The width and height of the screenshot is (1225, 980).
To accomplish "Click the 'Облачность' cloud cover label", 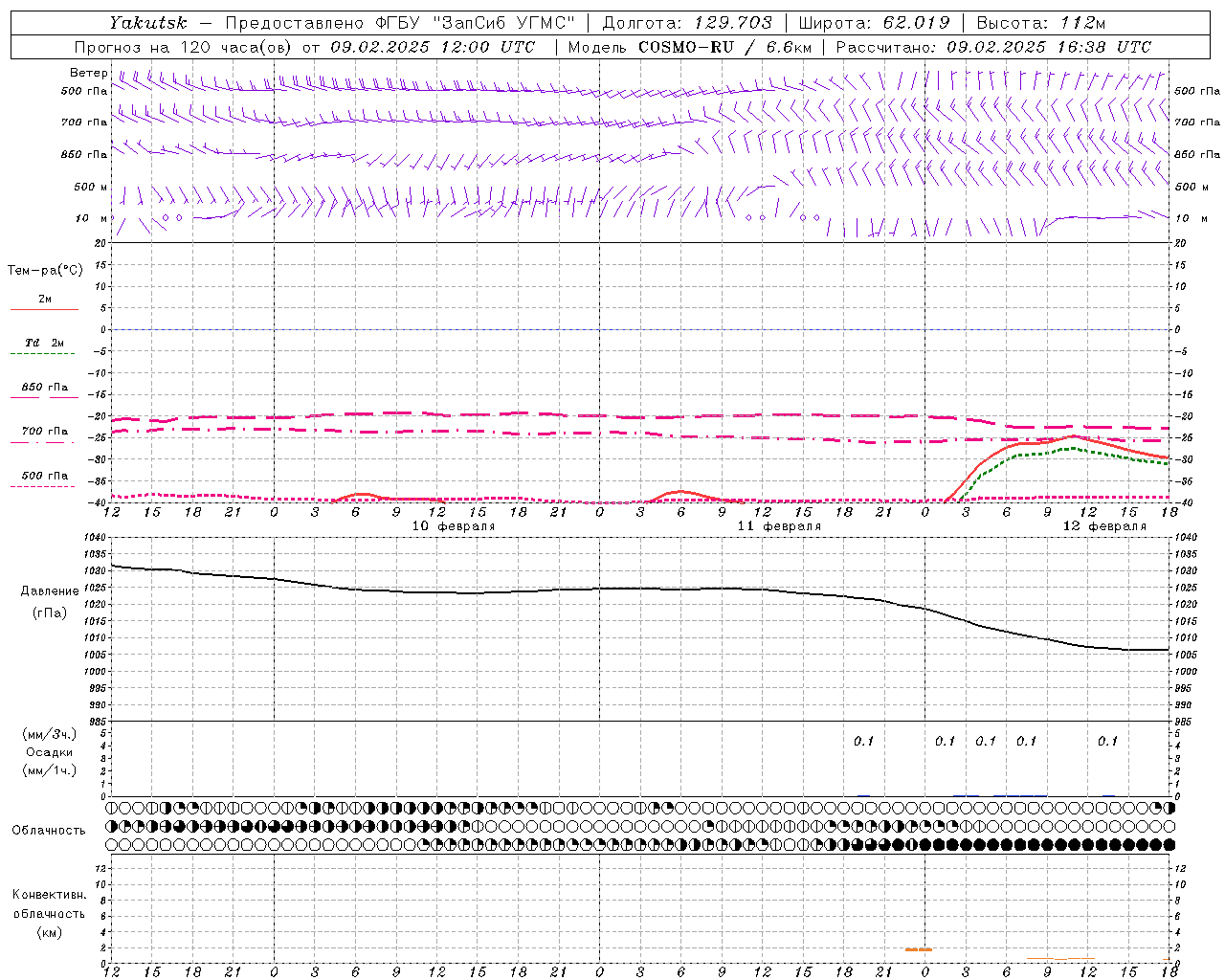I will click(x=49, y=830).
